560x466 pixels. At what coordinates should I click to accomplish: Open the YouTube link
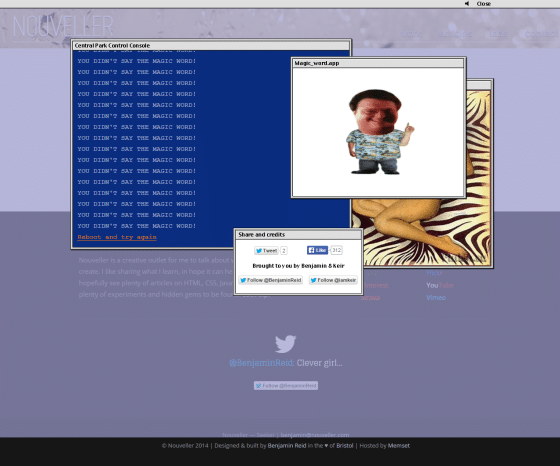click(440, 285)
